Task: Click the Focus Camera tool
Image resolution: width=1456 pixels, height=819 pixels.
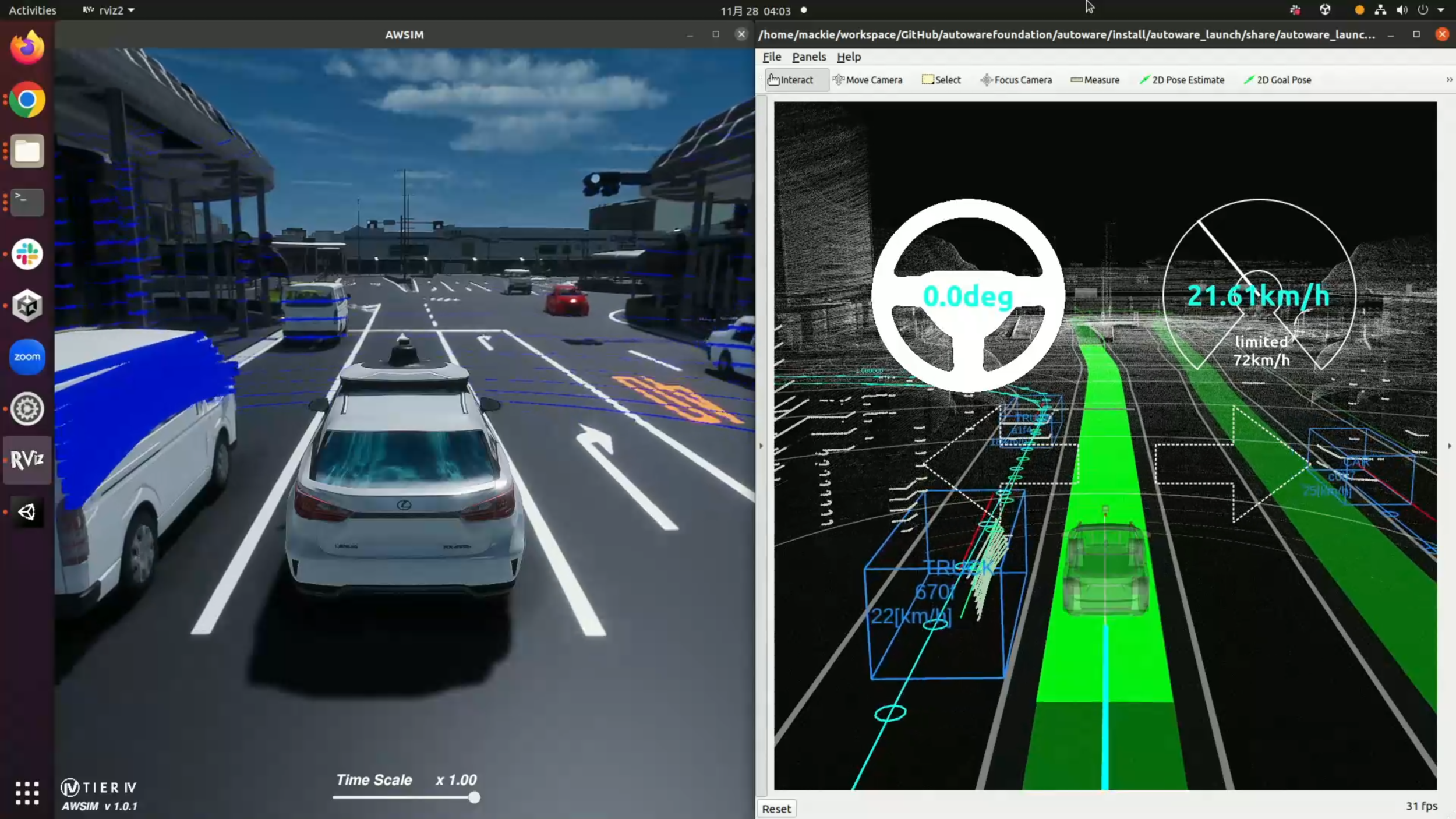Action: [x=1016, y=80]
